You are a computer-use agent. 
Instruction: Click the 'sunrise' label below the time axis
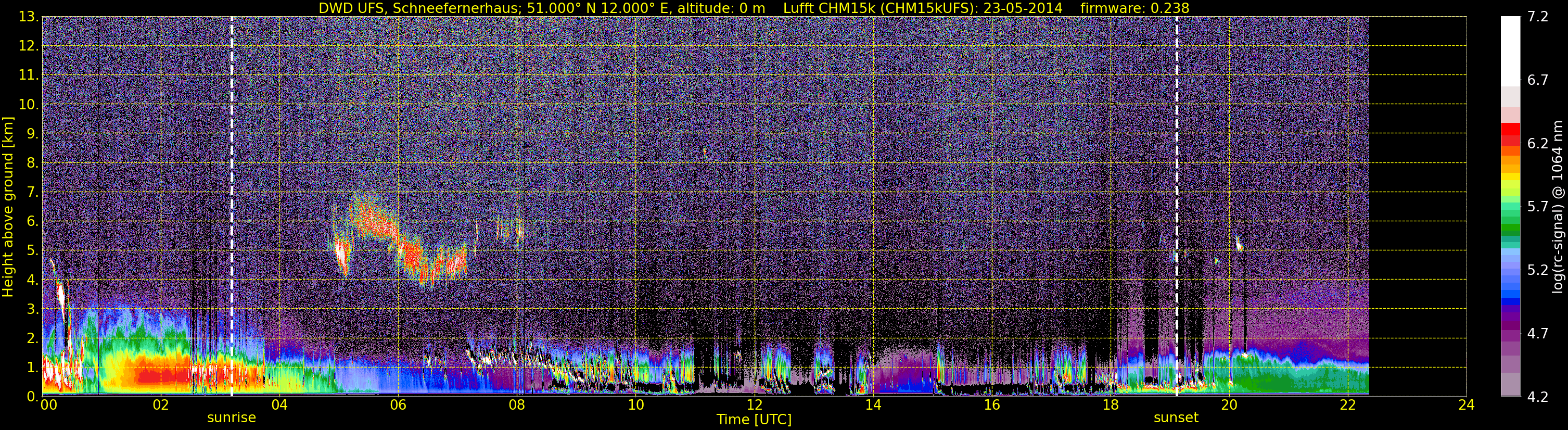coord(231,418)
